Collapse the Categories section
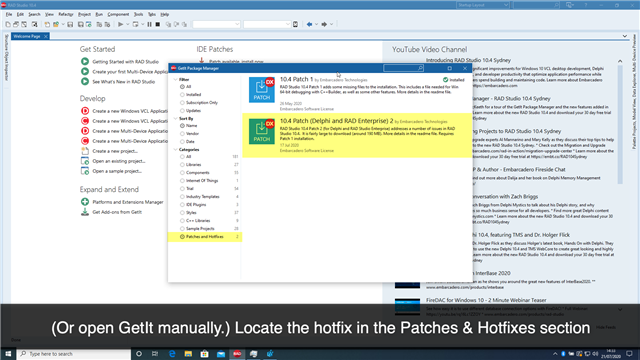This screenshot has height=360, width=640. (176, 149)
